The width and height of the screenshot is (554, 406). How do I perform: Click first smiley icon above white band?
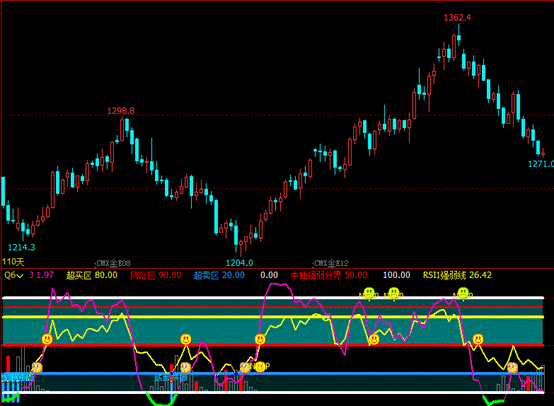[369, 293]
